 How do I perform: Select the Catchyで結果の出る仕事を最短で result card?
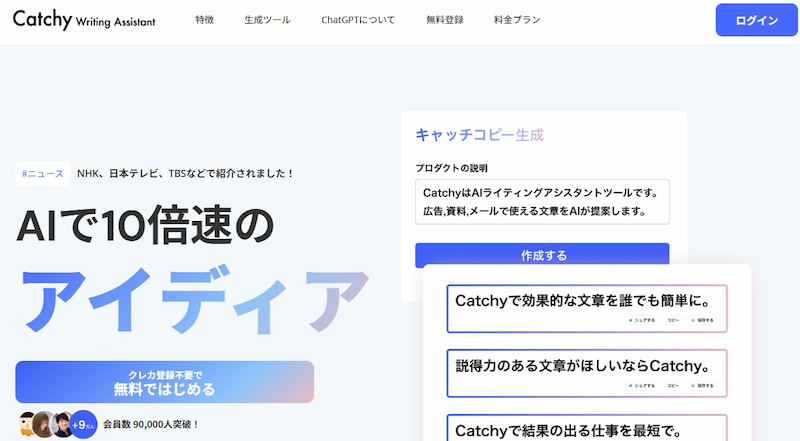(587, 428)
